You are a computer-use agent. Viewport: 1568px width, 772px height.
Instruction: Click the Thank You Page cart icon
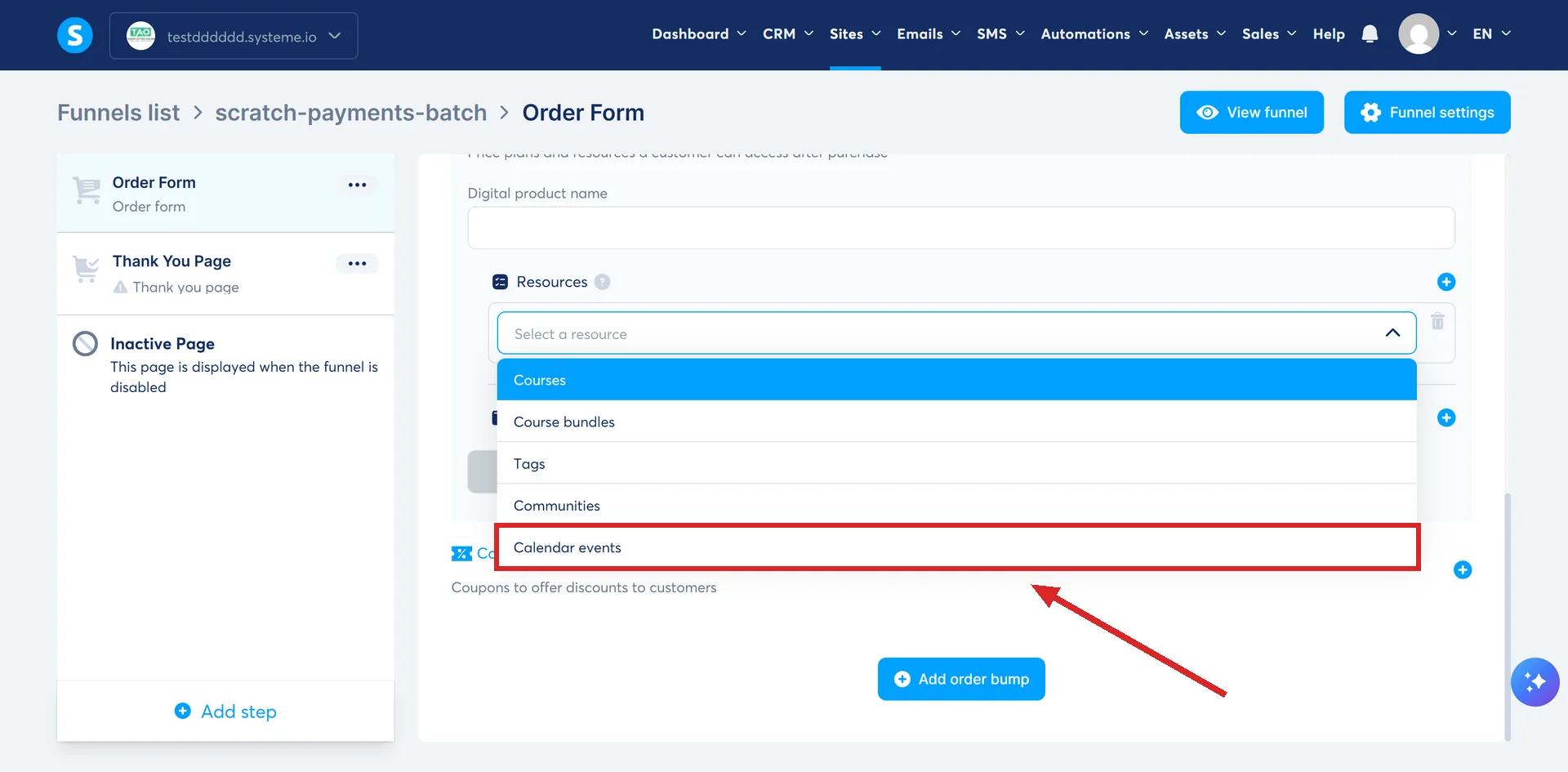pyautogui.click(x=86, y=268)
